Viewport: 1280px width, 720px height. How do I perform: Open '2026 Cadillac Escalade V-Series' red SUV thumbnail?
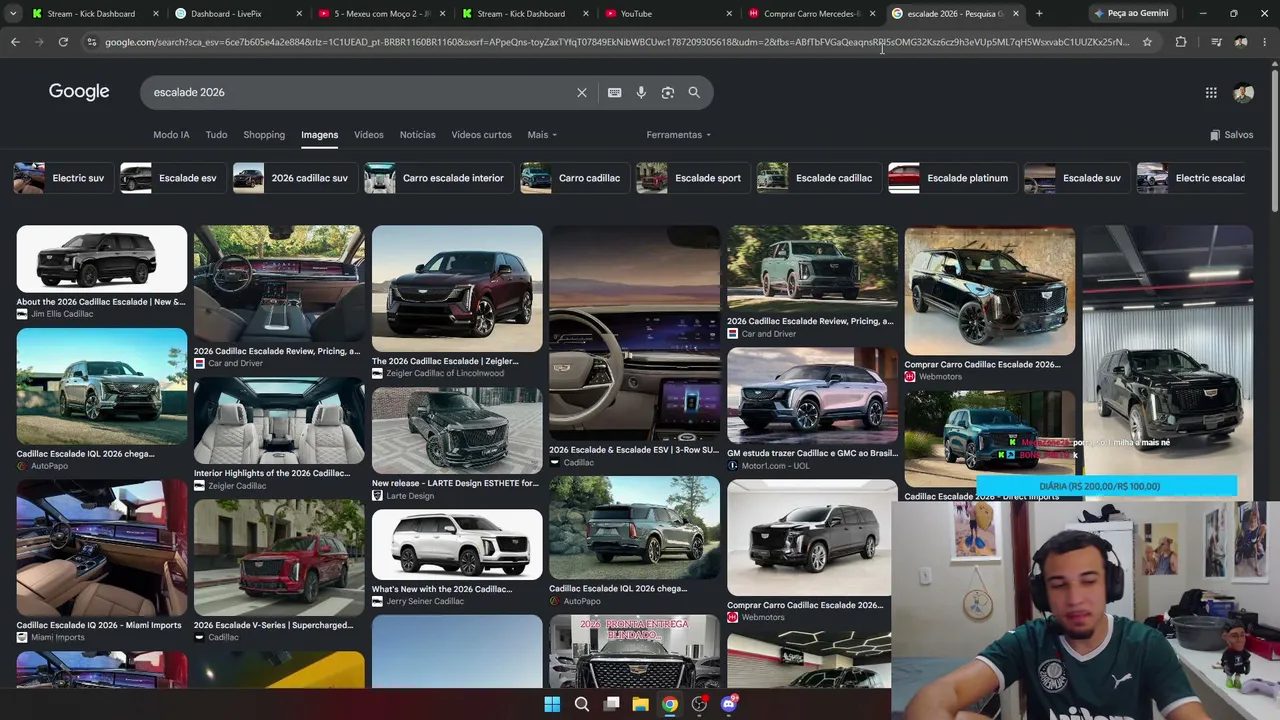279,558
